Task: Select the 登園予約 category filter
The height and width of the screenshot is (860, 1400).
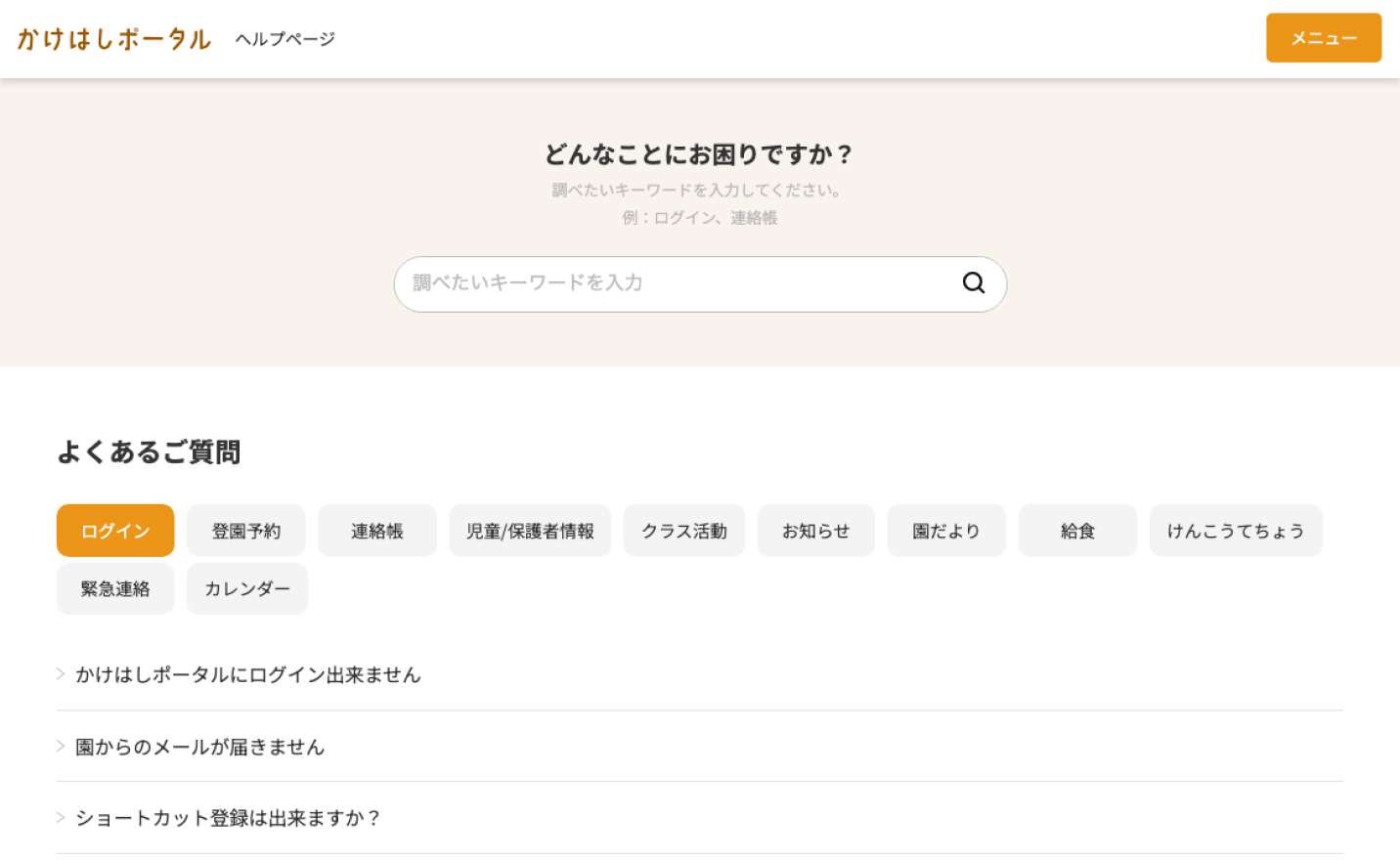Action: click(245, 530)
